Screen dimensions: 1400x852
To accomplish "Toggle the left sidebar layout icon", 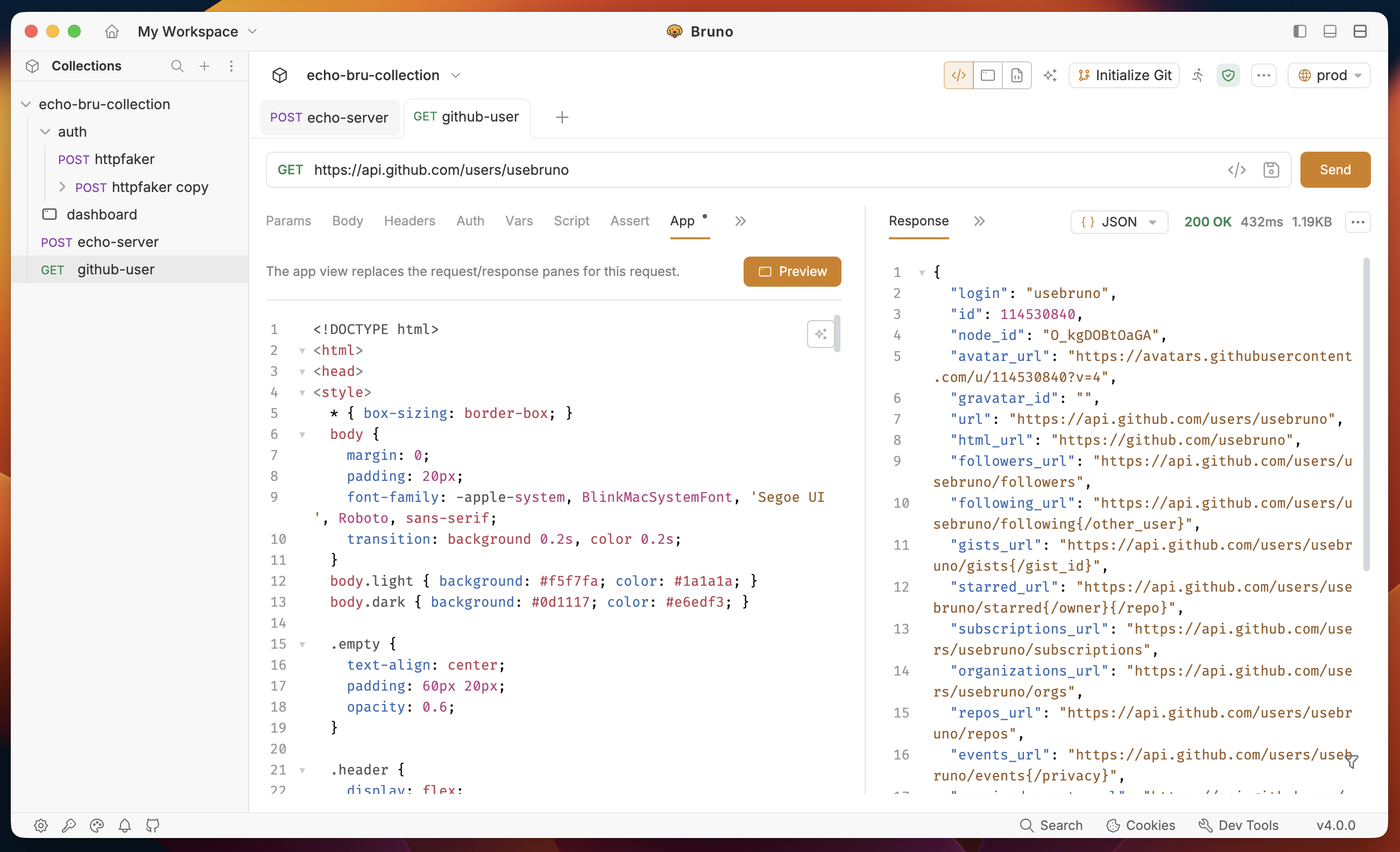I will point(1299,31).
